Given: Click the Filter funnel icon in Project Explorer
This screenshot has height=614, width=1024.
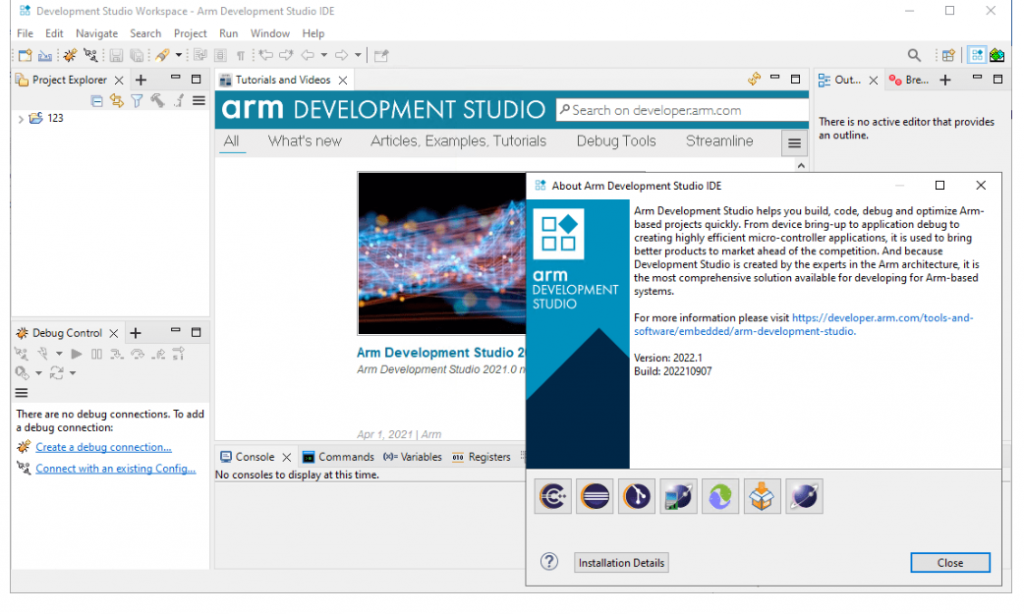Looking at the screenshot, I should [x=136, y=101].
